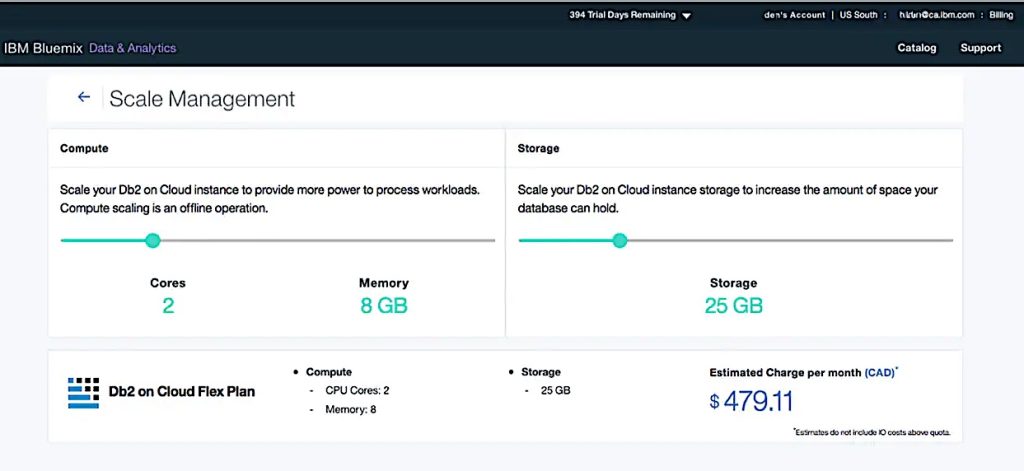Click the (CAD) currency link

879,372
